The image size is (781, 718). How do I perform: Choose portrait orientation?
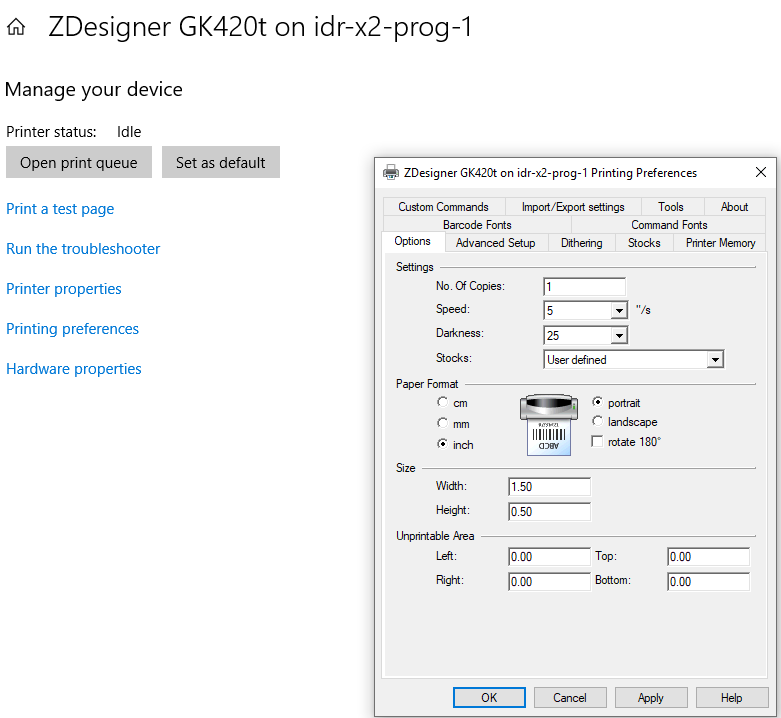tap(598, 401)
